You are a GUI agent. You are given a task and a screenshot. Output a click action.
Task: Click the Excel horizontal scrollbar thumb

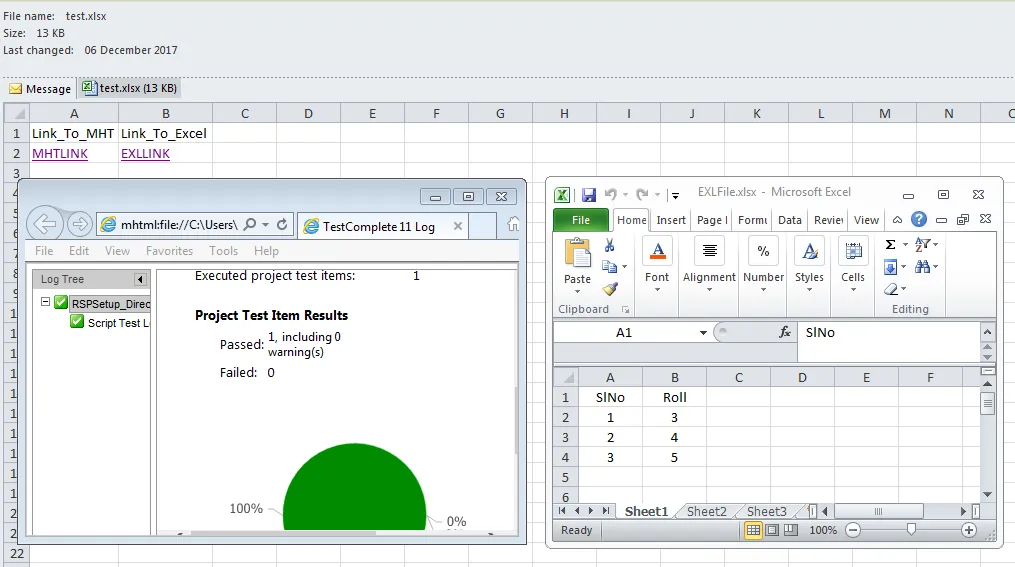tap(878, 511)
